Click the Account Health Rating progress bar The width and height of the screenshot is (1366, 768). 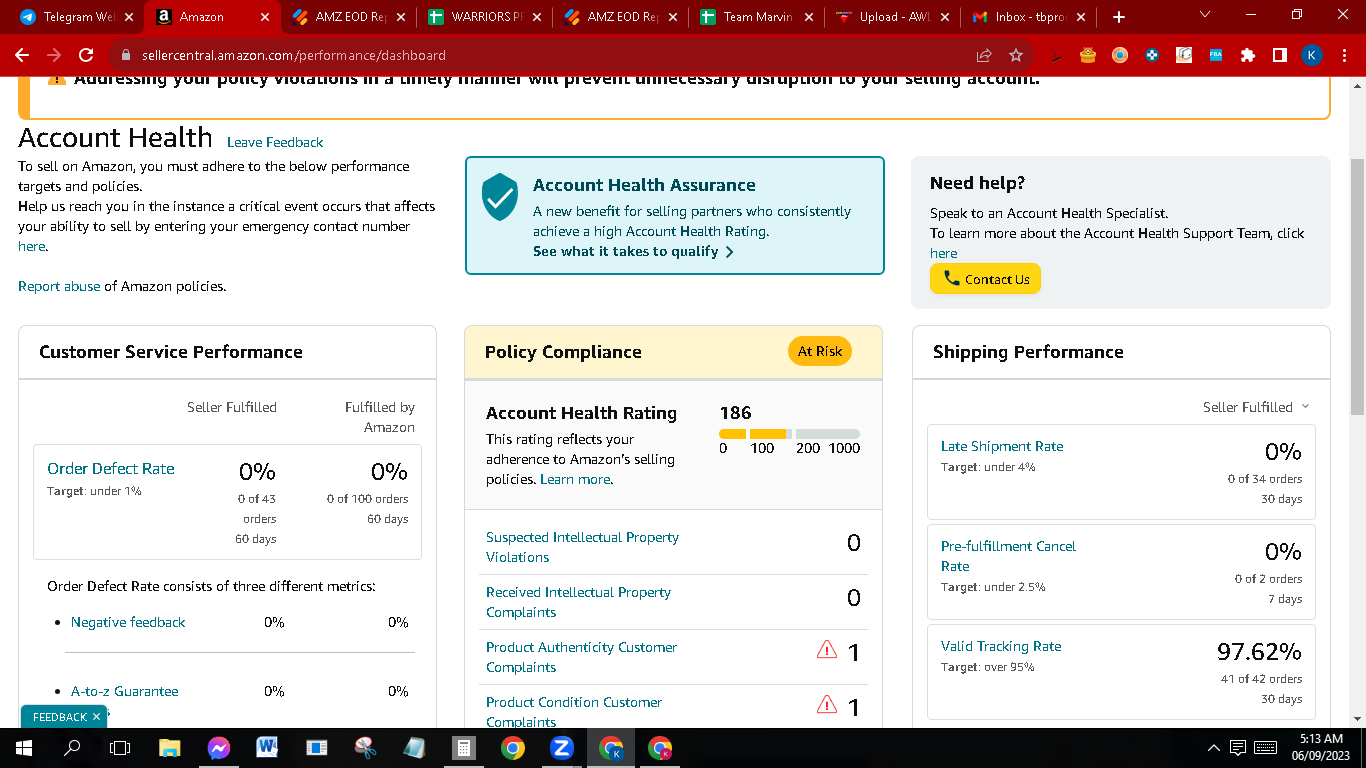[x=789, y=434]
